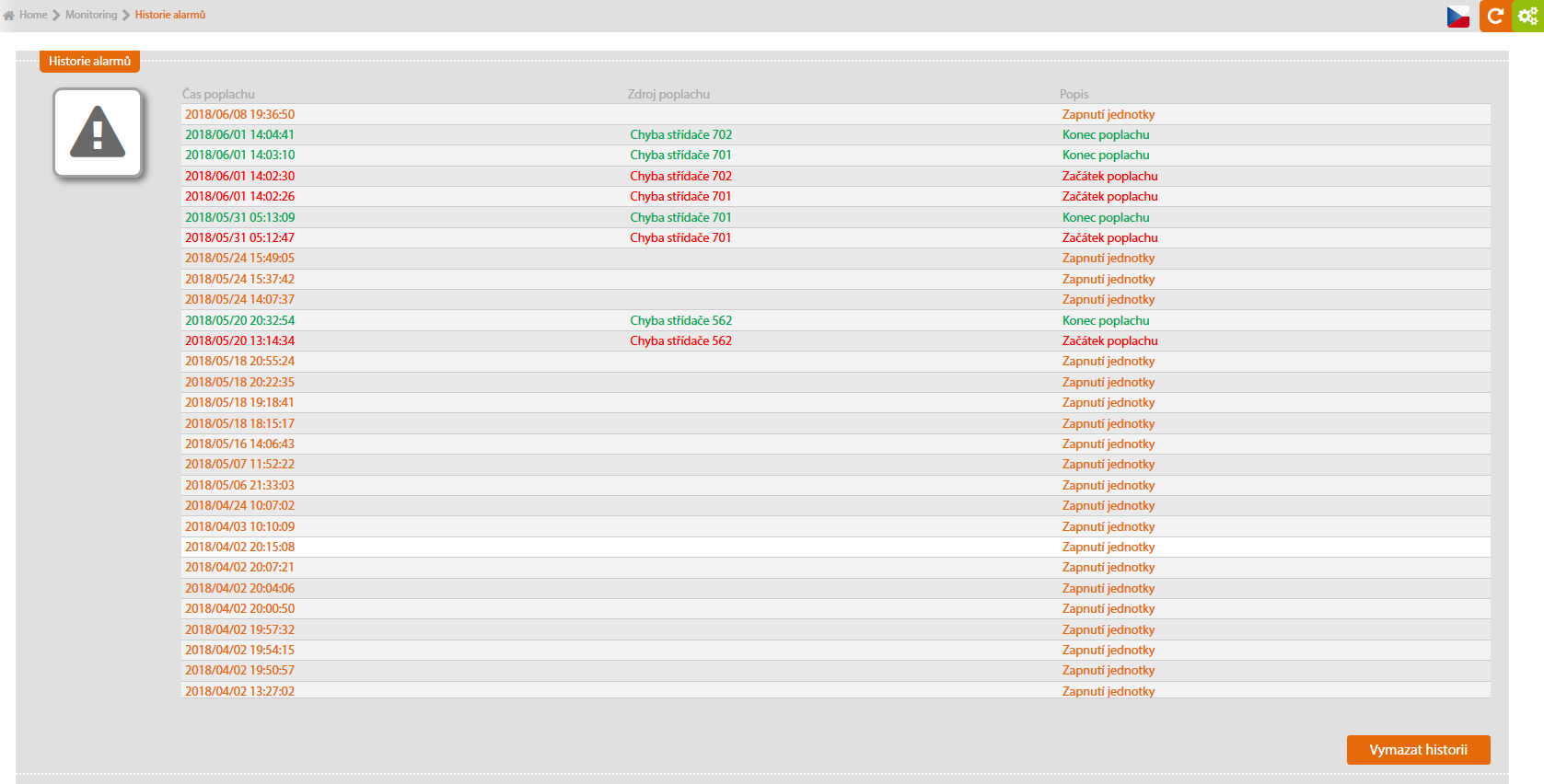1544x784 pixels.
Task: Click the alarm warning triangle icon
Action: click(98, 133)
